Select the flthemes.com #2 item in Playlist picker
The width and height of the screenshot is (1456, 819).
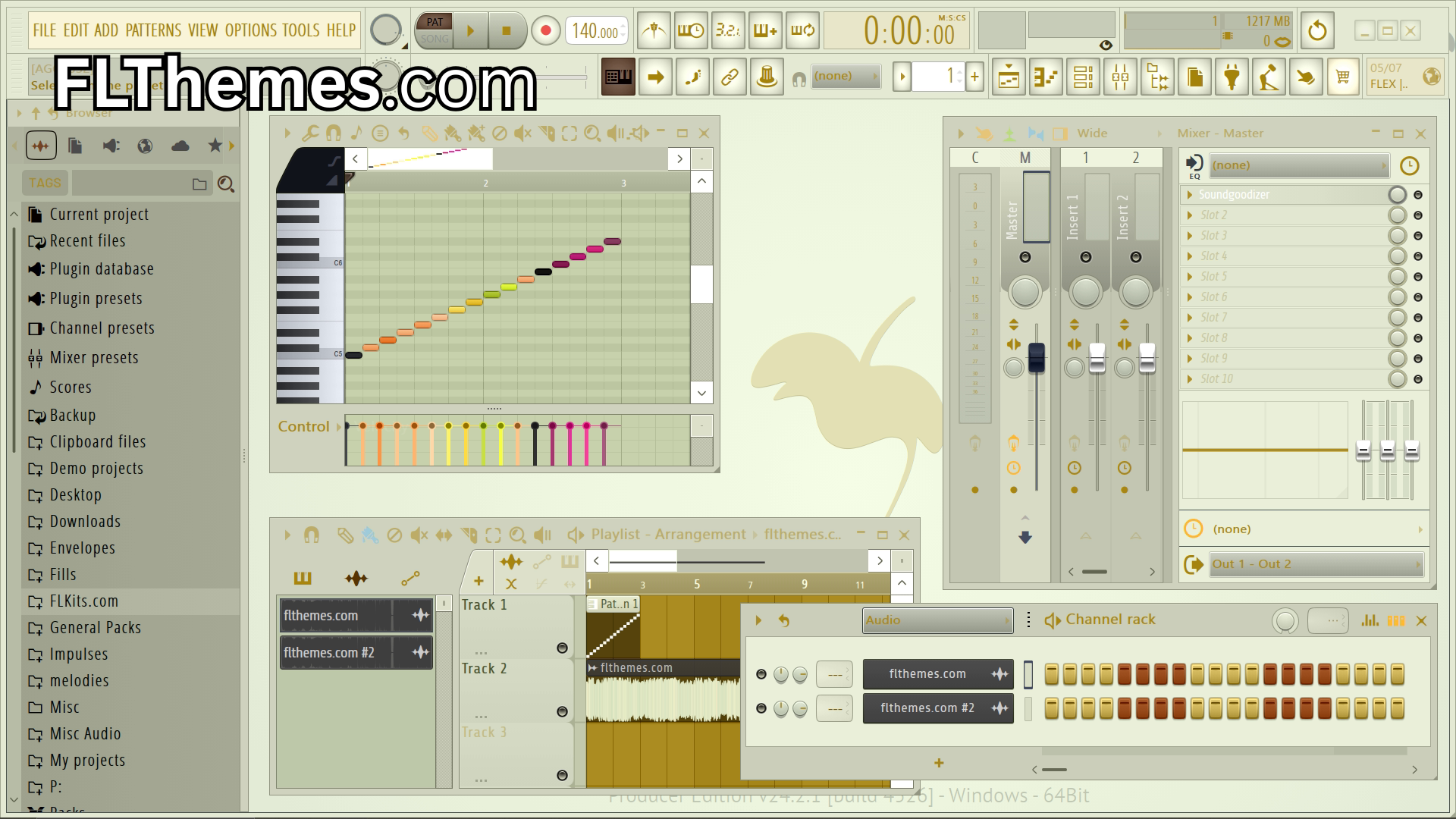[x=356, y=653]
